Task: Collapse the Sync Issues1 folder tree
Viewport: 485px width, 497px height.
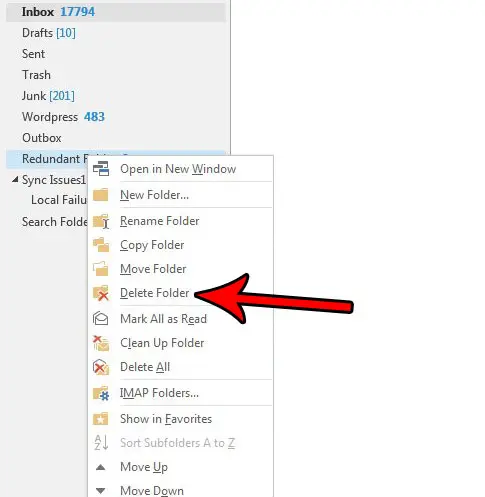Action: (15, 180)
